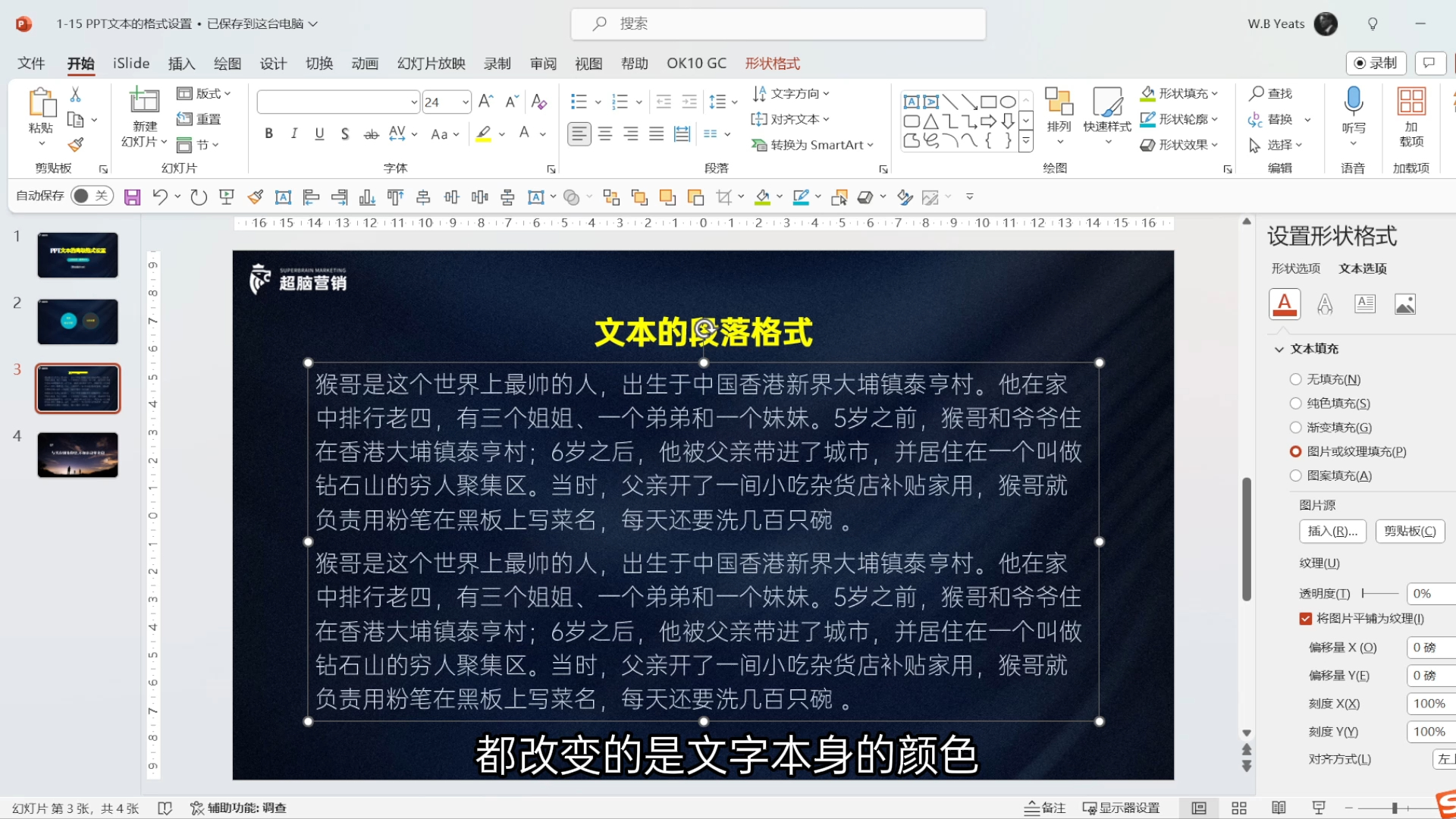The image size is (1456, 819).
Task: Switch to 形状选项 tab in format pane
Action: click(x=1295, y=268)
